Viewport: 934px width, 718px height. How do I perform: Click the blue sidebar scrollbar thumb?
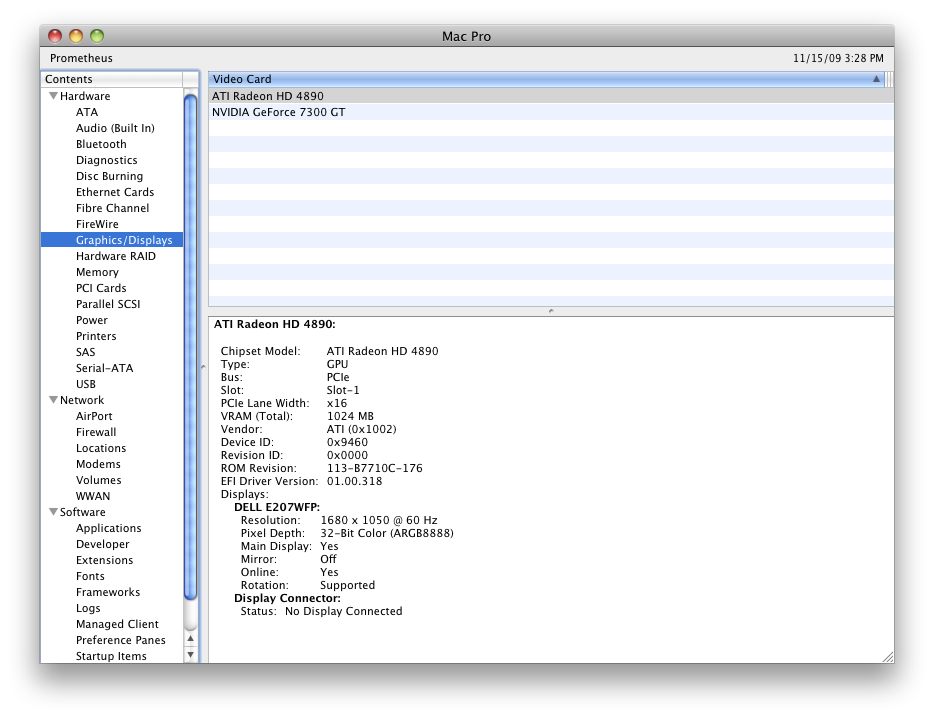(191, 347)
